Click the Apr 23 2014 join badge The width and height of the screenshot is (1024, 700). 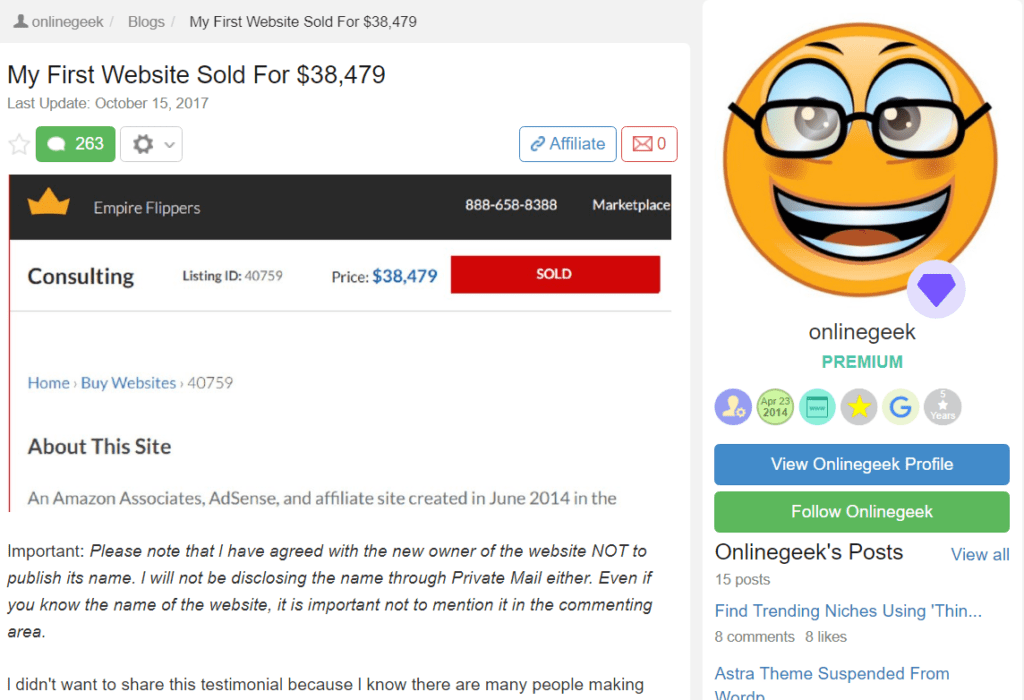775,407
